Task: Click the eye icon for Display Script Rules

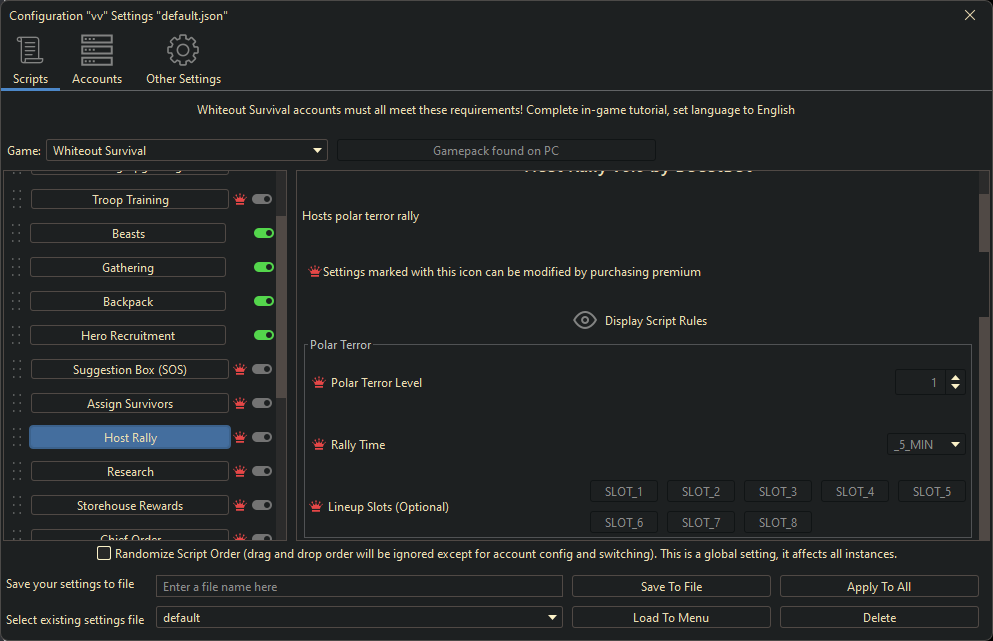Action: [x=585, y=320]
